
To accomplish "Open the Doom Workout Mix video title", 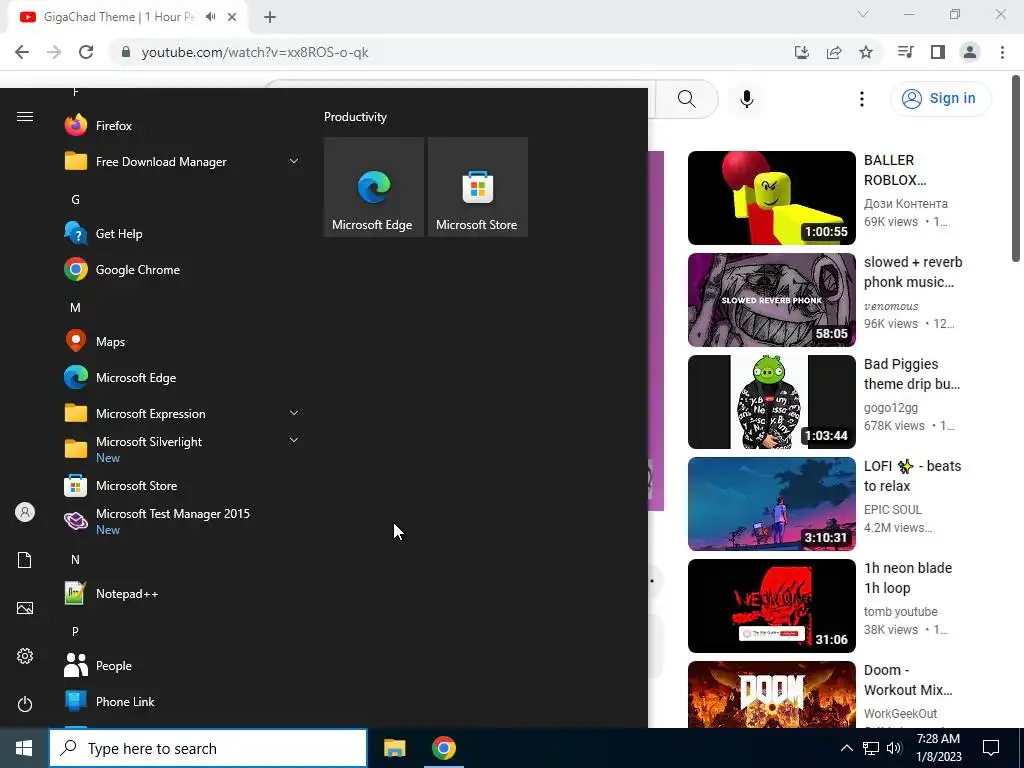I will point(908,680).
